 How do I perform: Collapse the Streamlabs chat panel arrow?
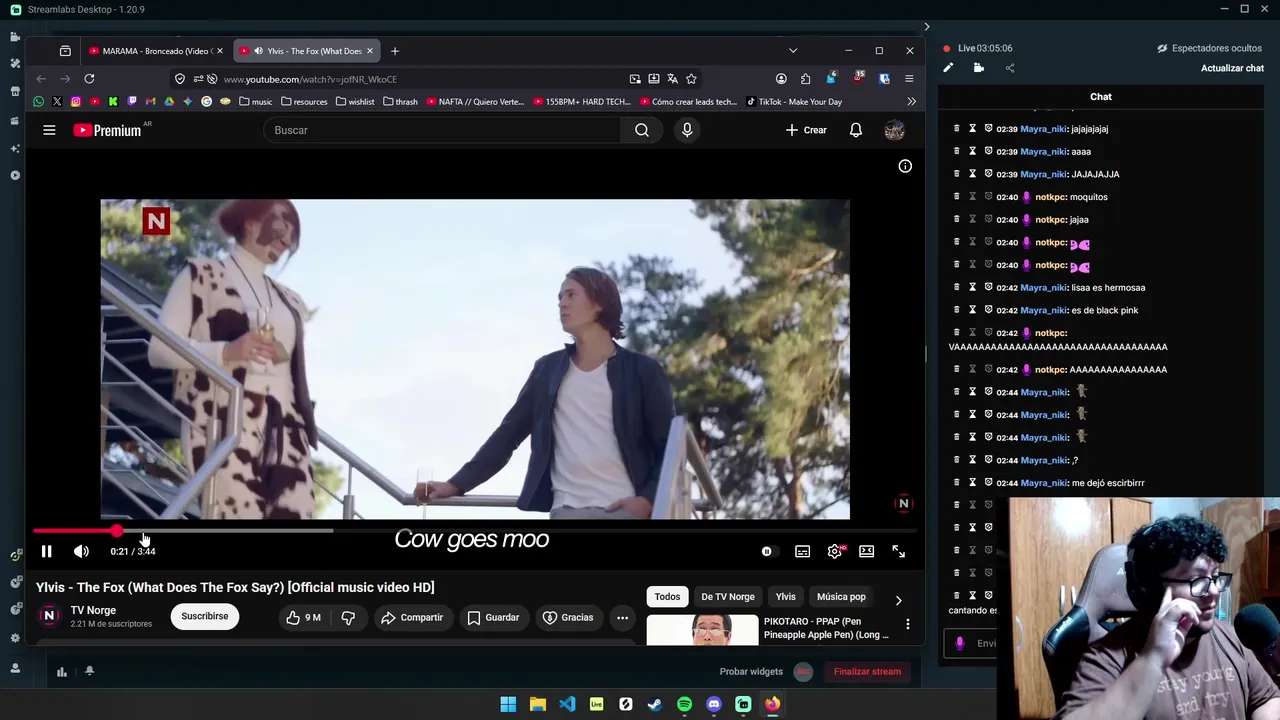point(926,27)
